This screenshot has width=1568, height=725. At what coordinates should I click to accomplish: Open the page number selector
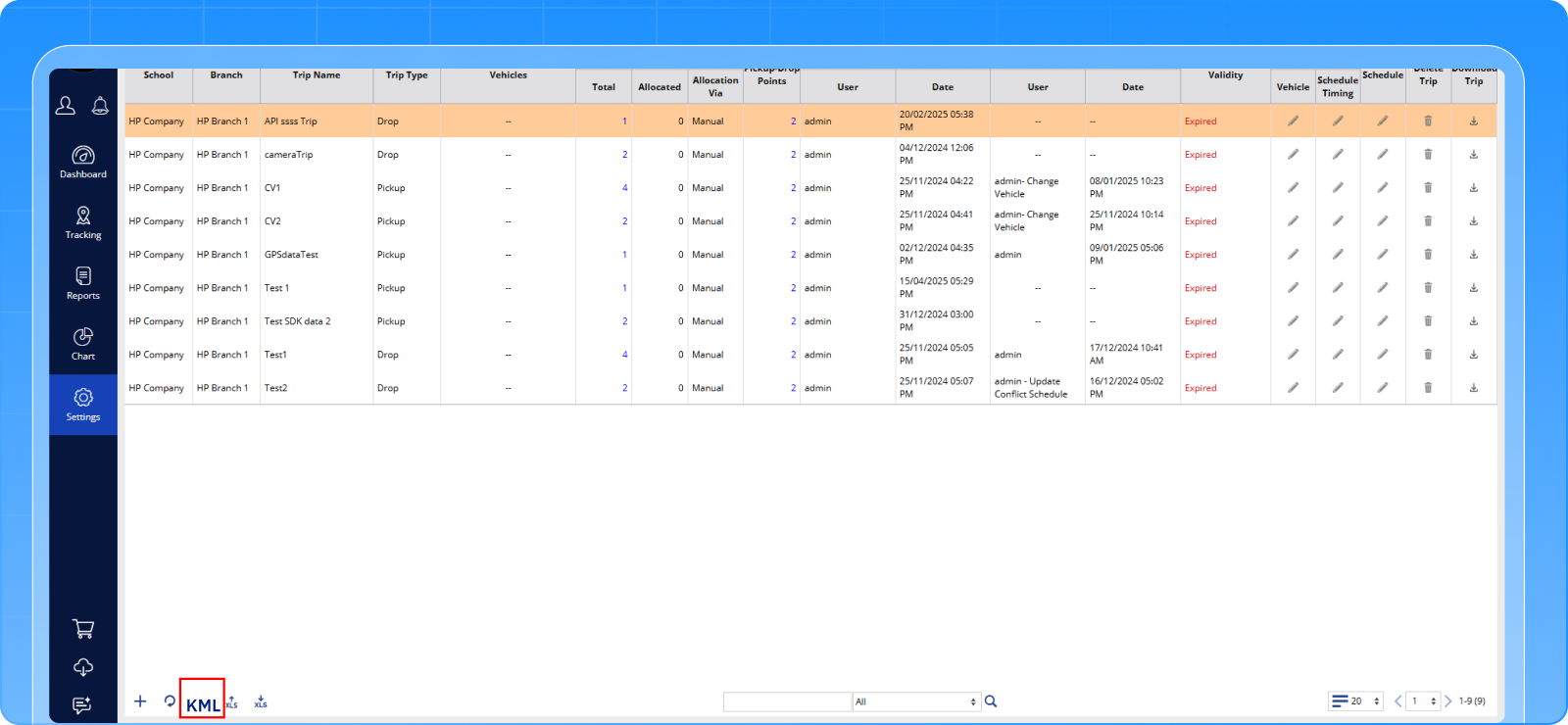1423,701
